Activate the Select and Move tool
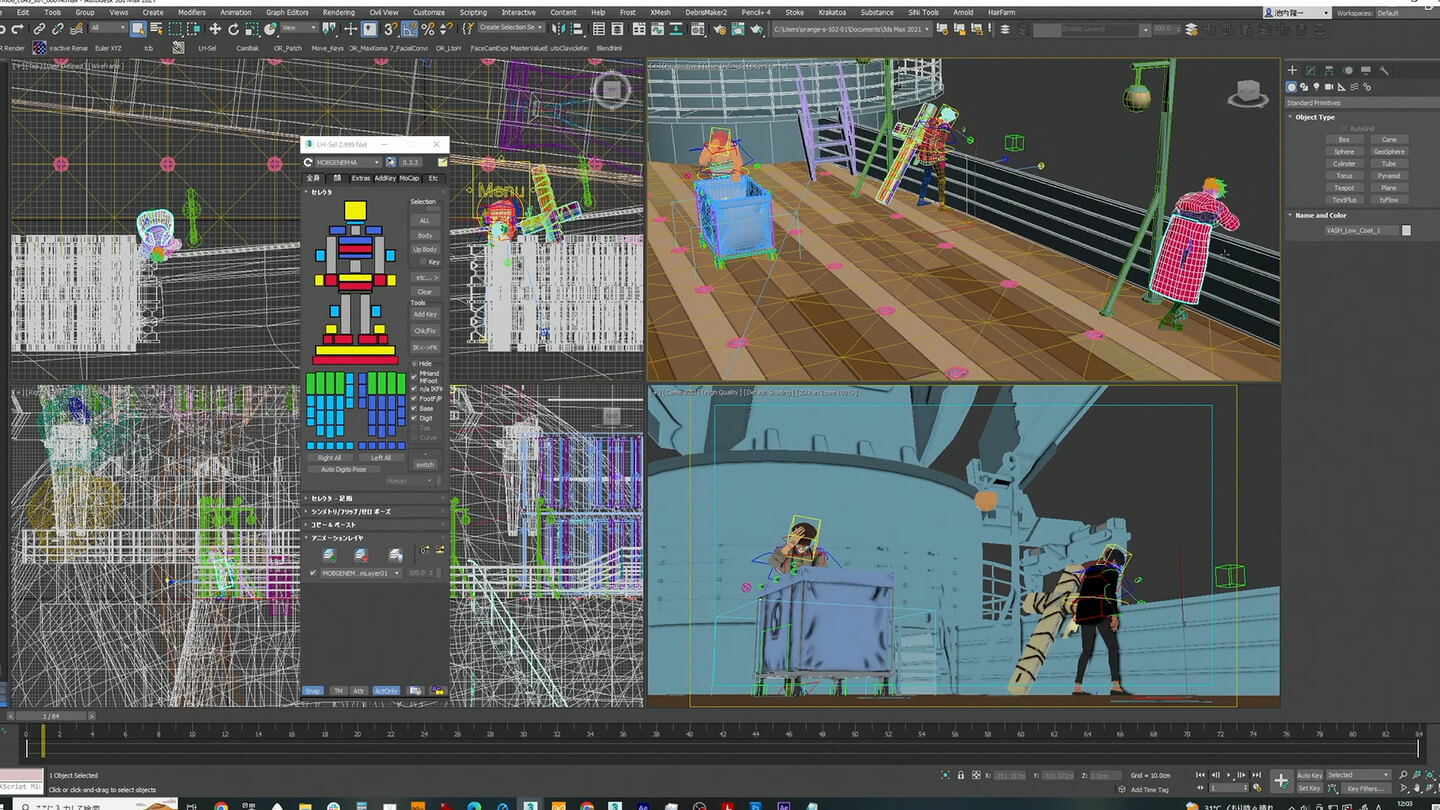The width and height of the screenshot is (1440, 810). 215,28
